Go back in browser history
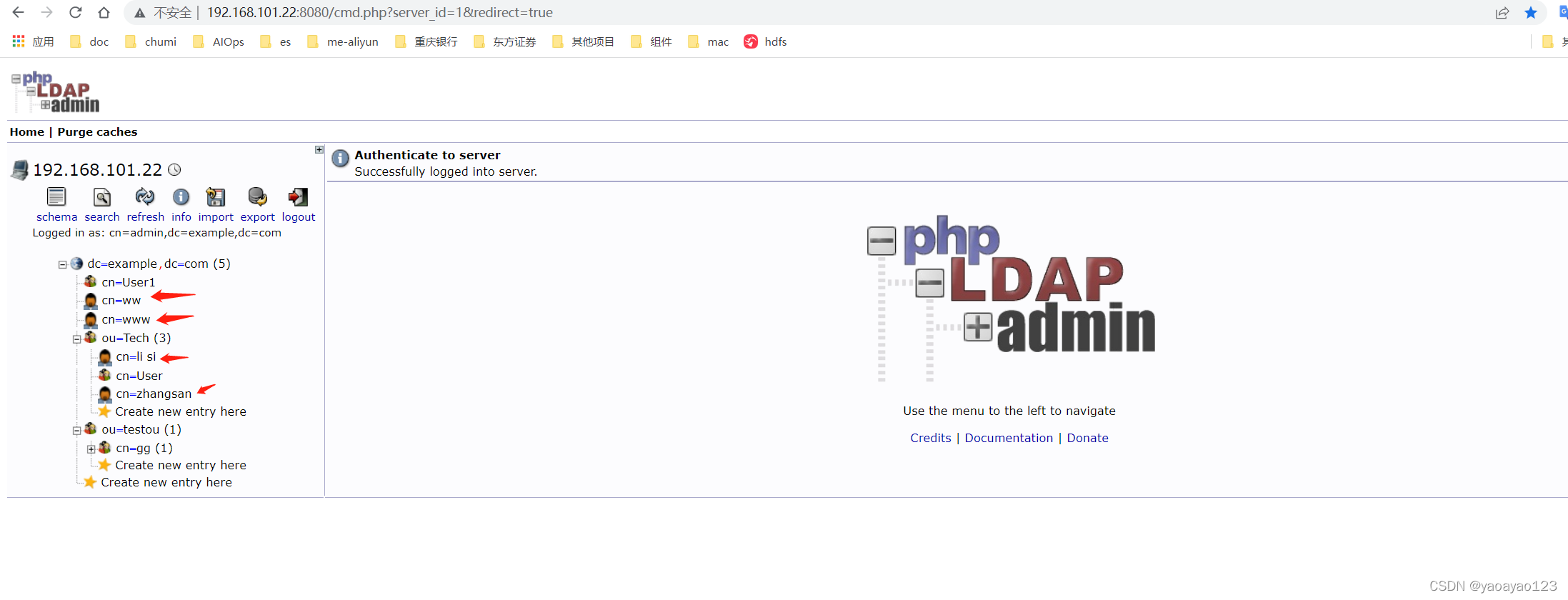This screenshot has width=1568, height=600. click(19, 12)
